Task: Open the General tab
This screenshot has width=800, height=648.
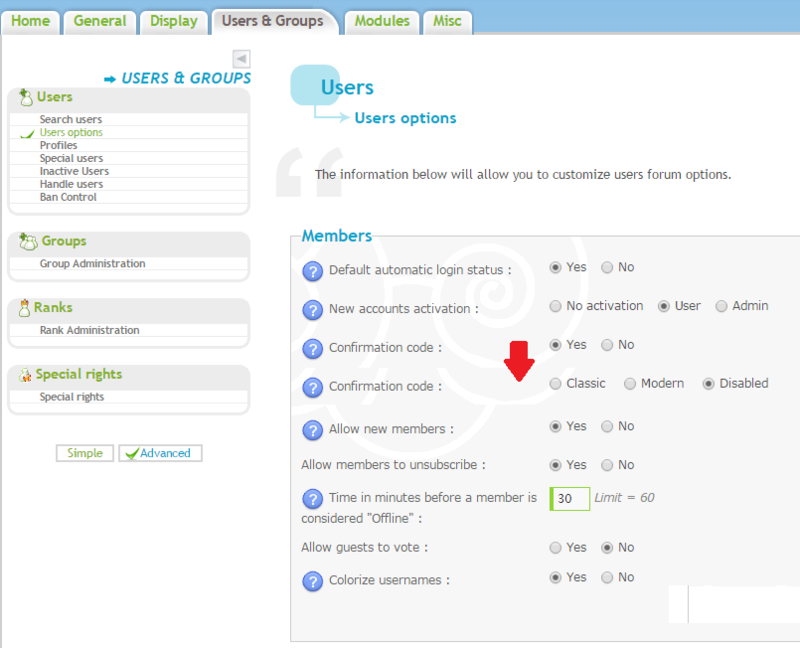Action: pyautogui.click(x=100, y=21)
